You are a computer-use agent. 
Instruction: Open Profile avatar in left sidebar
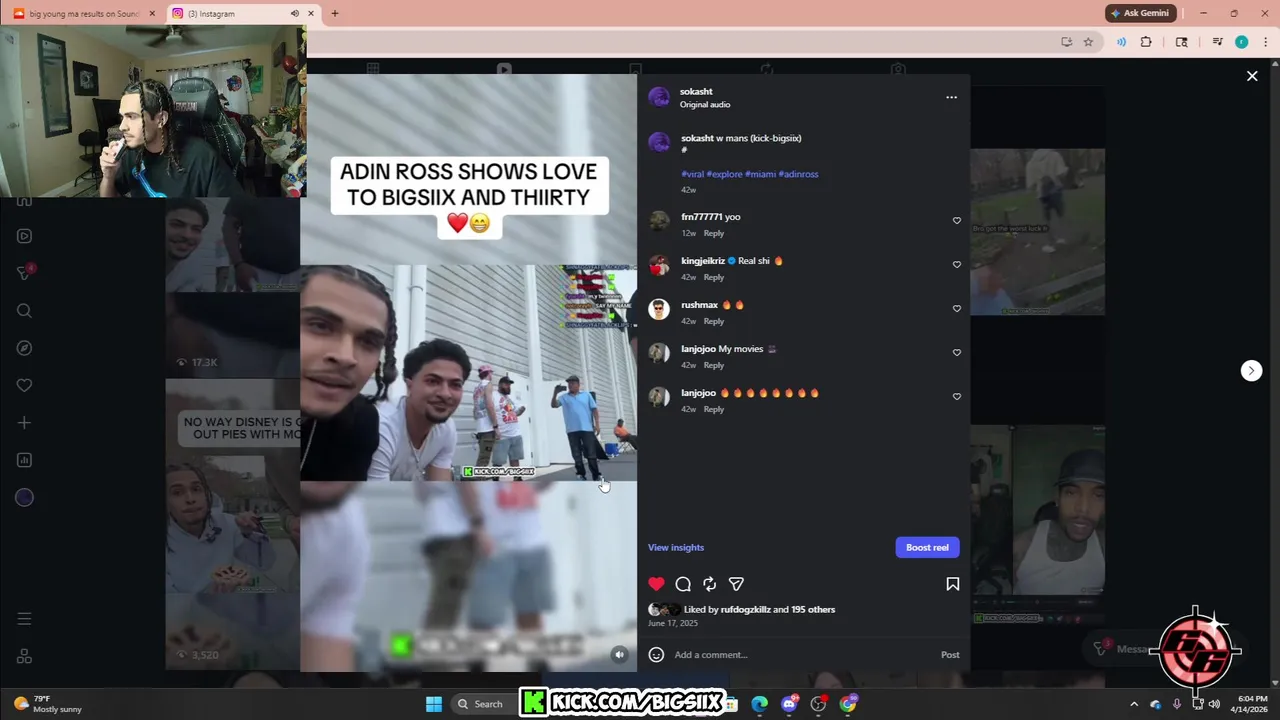coord(24,498)
